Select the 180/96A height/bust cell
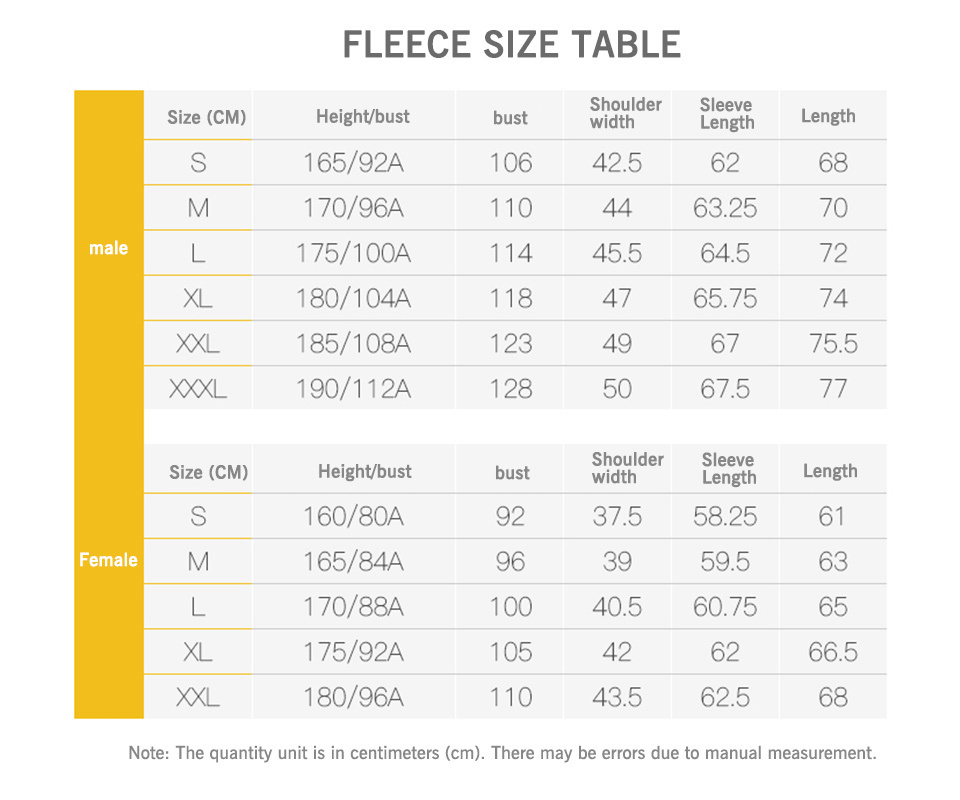 click(x=353, y=697)
